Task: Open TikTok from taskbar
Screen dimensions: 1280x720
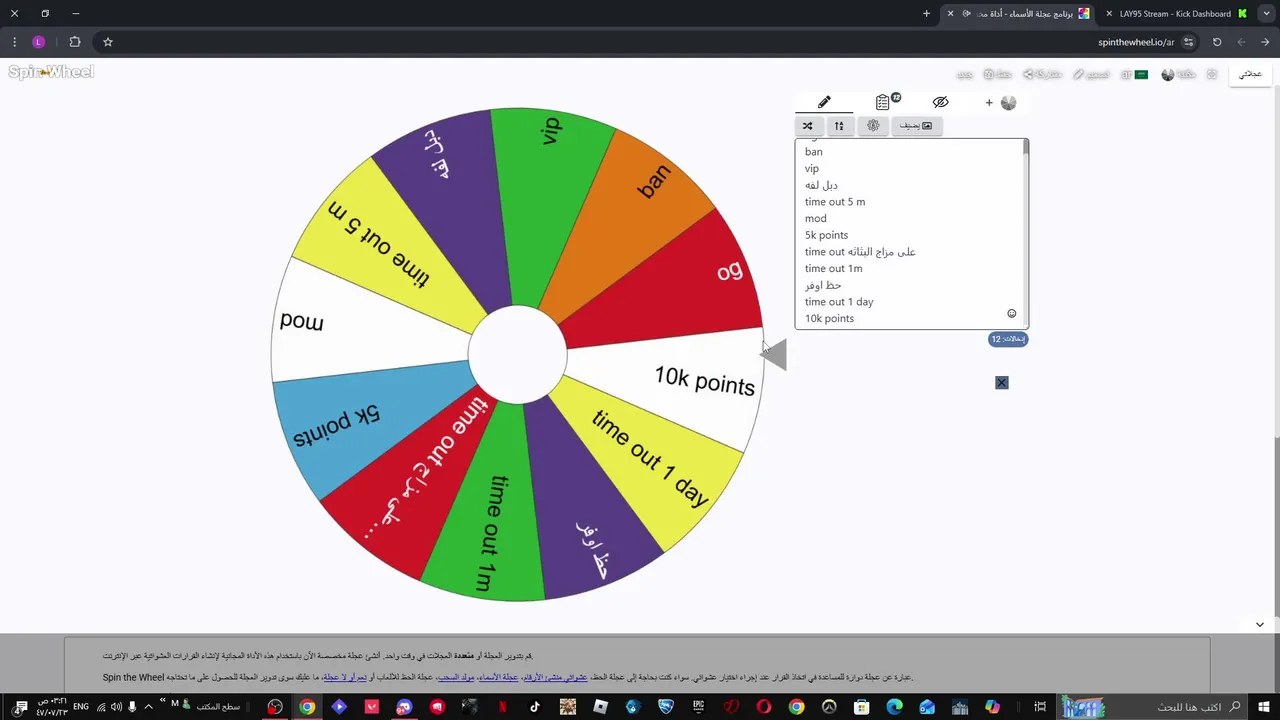Action: [x=535, y=707]
